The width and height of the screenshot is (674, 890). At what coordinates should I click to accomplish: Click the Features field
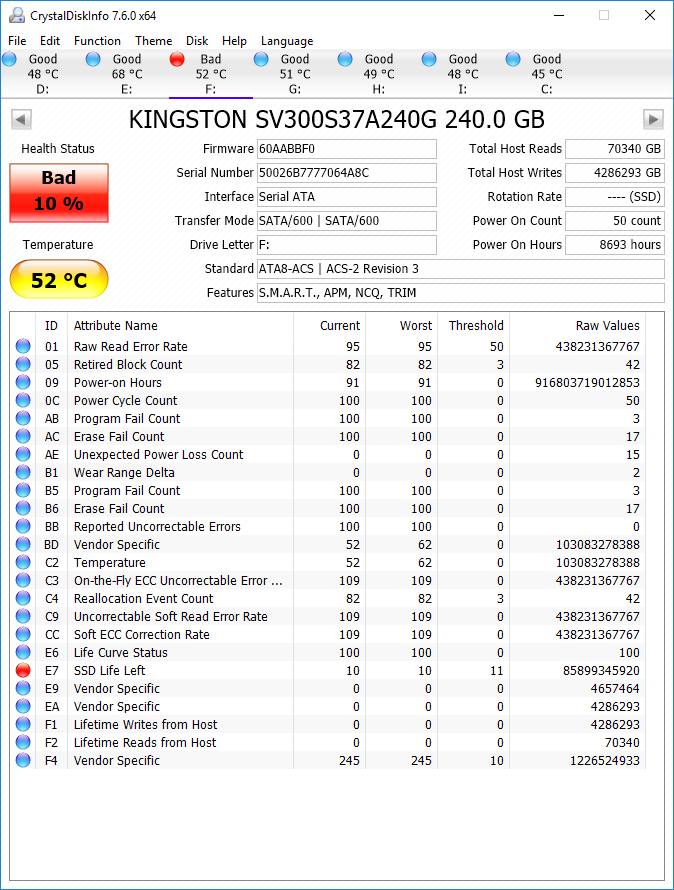pyautogui.click(x=461, y=293)
